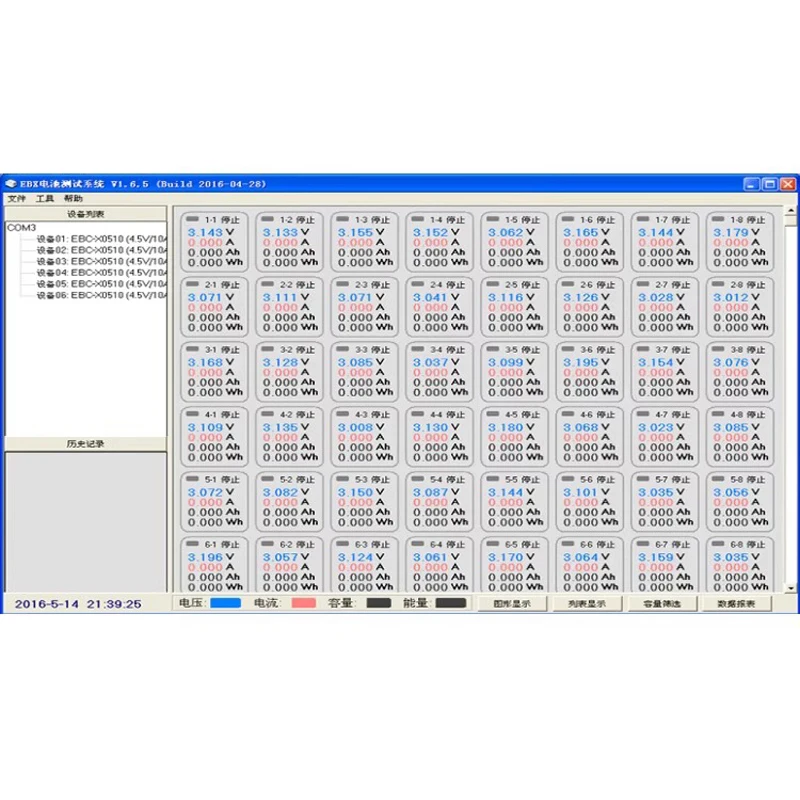Click the status indicator of channel 3-3
The width and height of the screenshot is (800, 800).
click(343, 349)
